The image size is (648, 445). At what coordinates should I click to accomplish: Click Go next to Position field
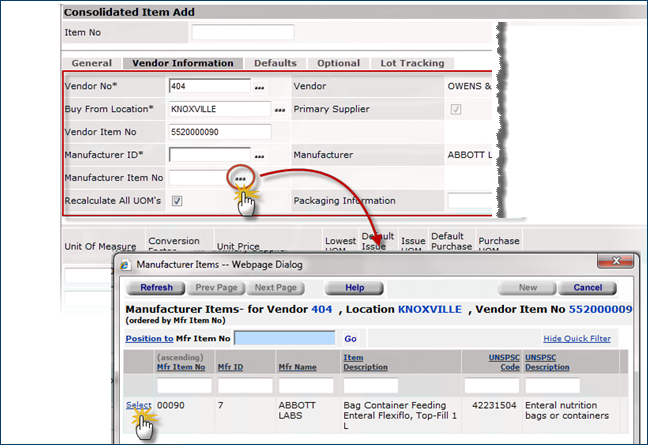click(350, 339)
